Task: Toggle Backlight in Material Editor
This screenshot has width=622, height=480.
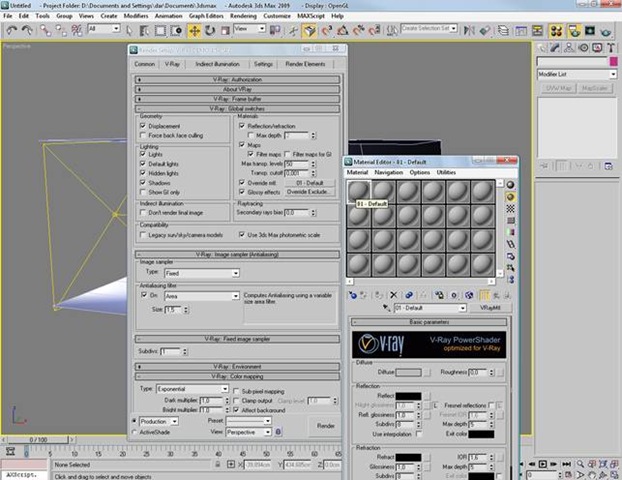Action: point(512,198)
